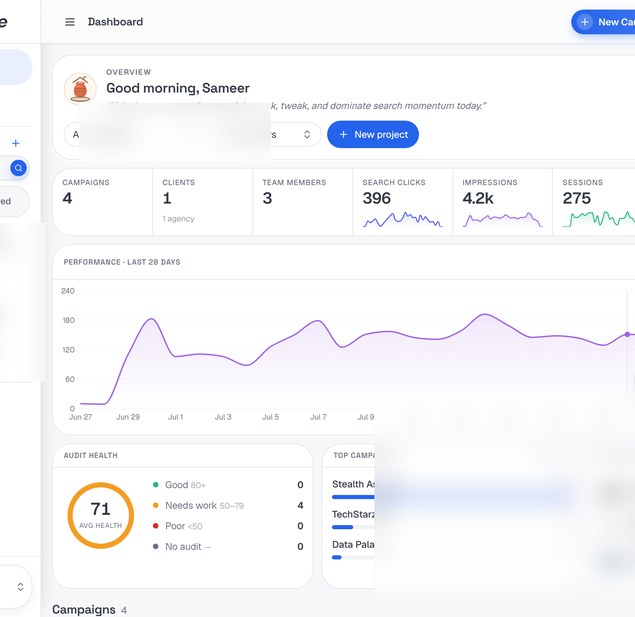Click the '396' search clicks value
This screenshot has width=635, height=617.
tap(377, 198)
